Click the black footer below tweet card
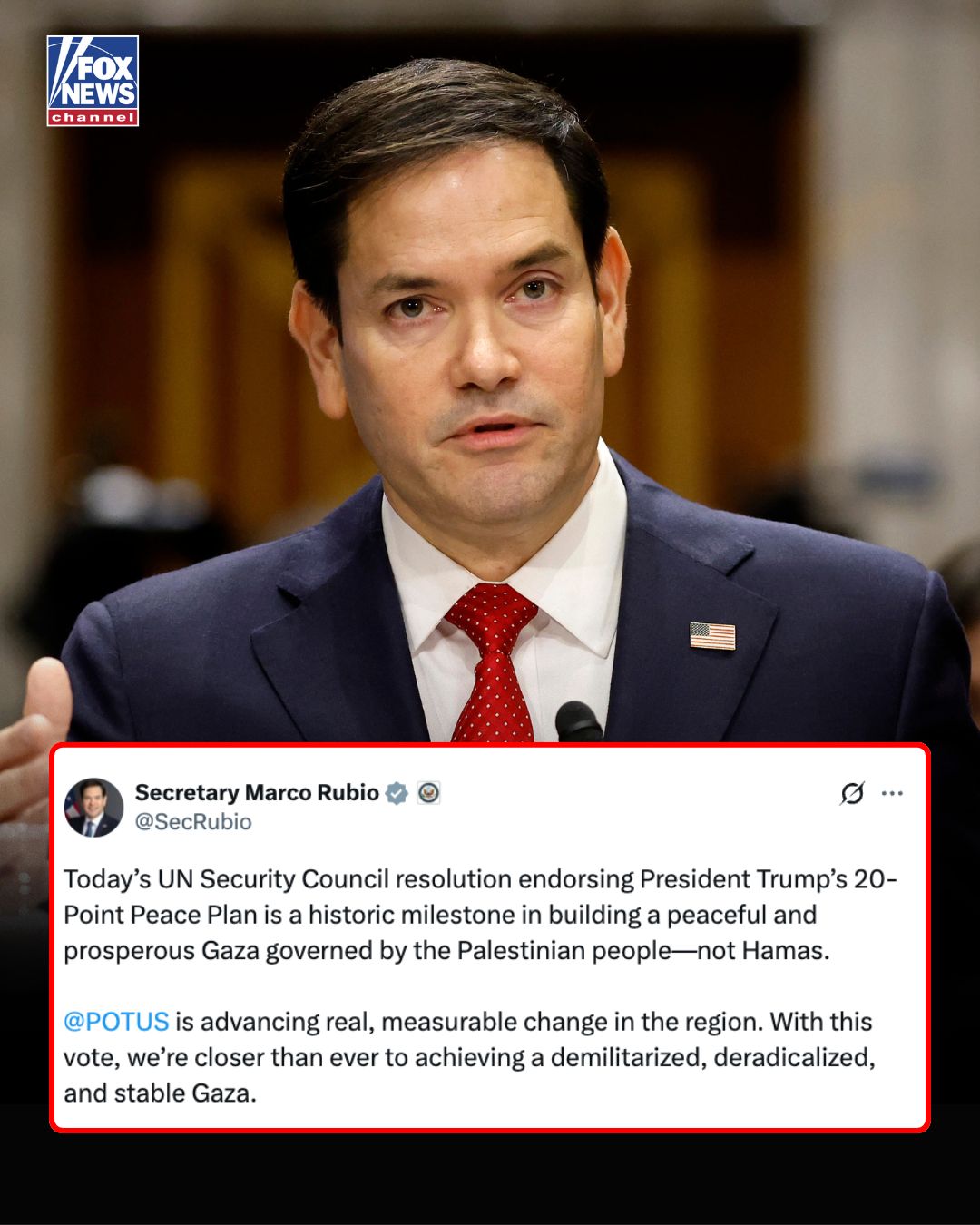The height and width of the screenshot is (1225, 980). click(490, 1180)
